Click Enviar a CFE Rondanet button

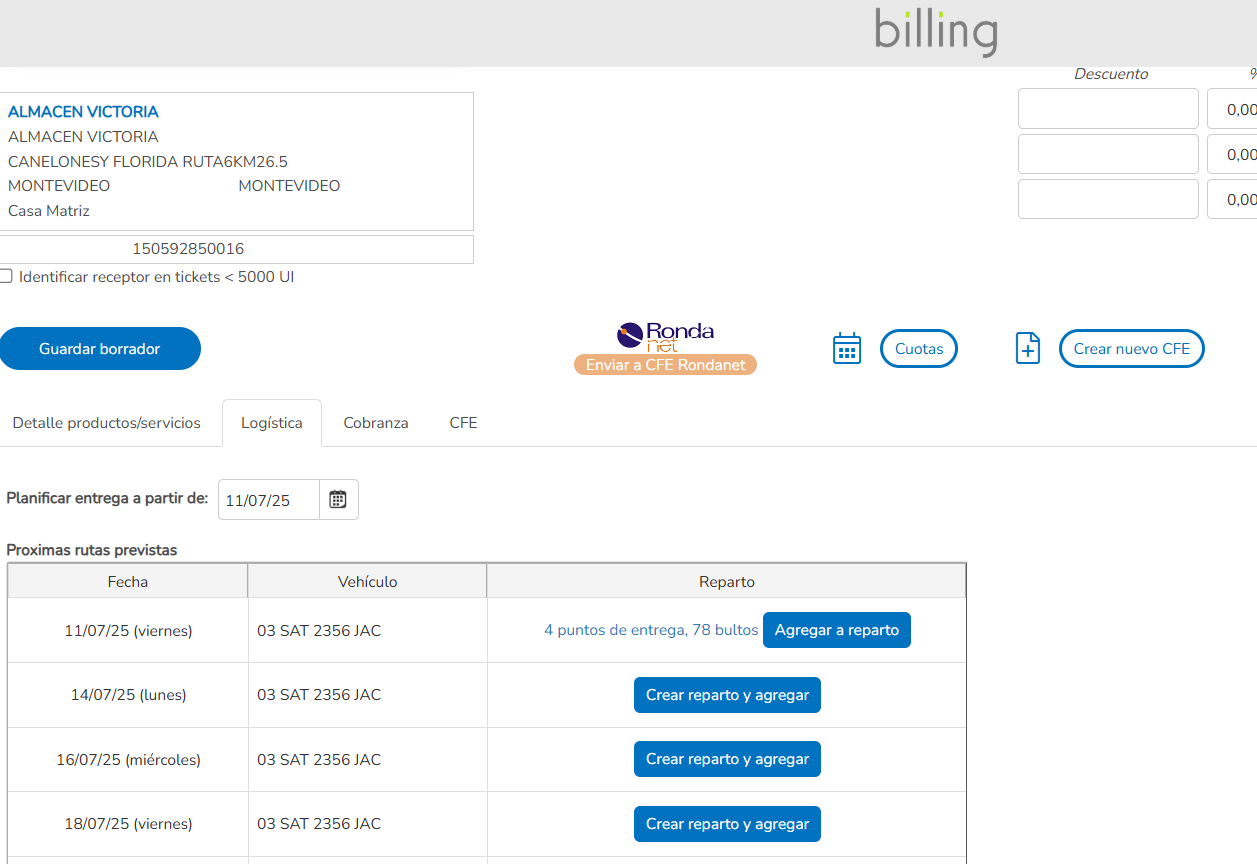point(666,365)
